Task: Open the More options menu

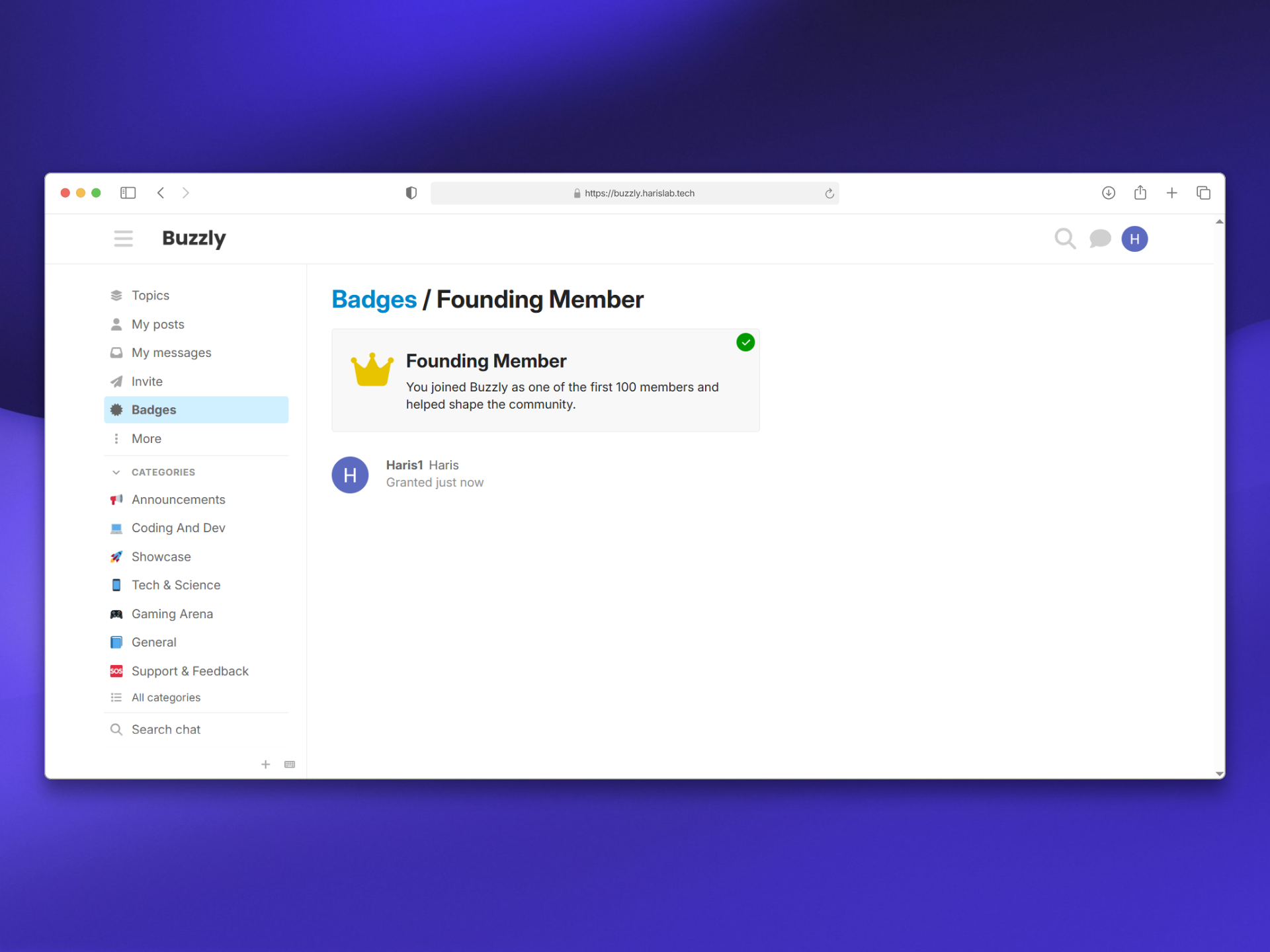Action: [146, 438]
